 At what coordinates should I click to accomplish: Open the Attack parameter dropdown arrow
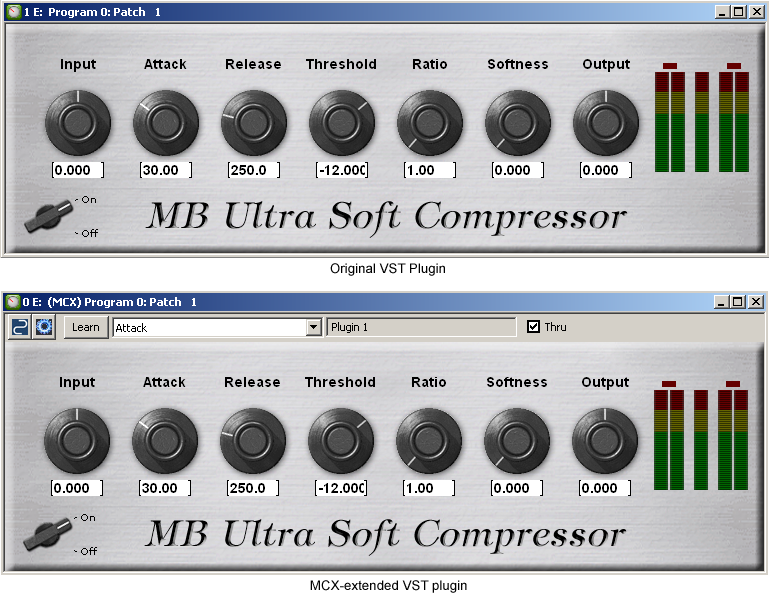(x=314, y=327)
